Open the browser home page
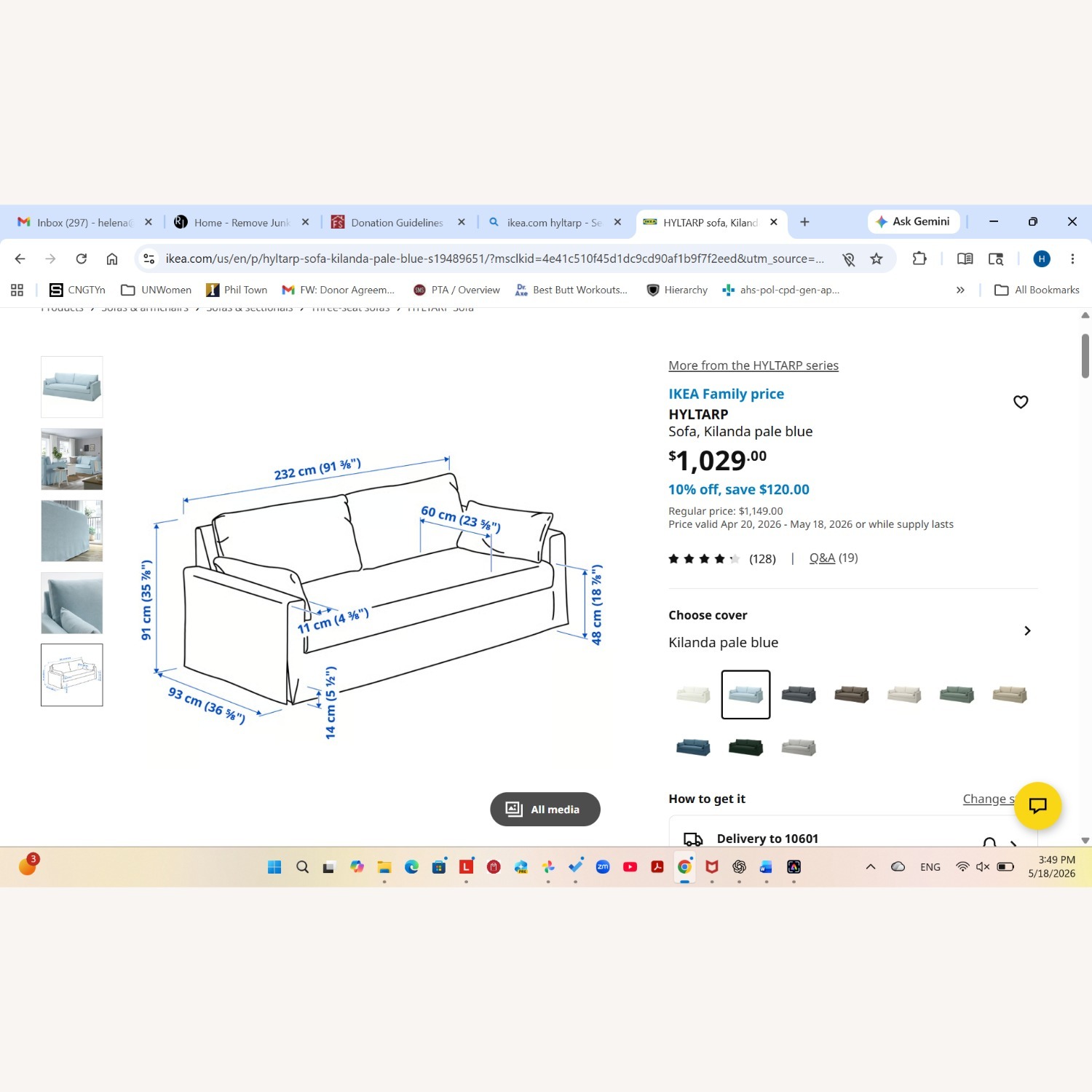1092x1092 pixels. point(112,258)
